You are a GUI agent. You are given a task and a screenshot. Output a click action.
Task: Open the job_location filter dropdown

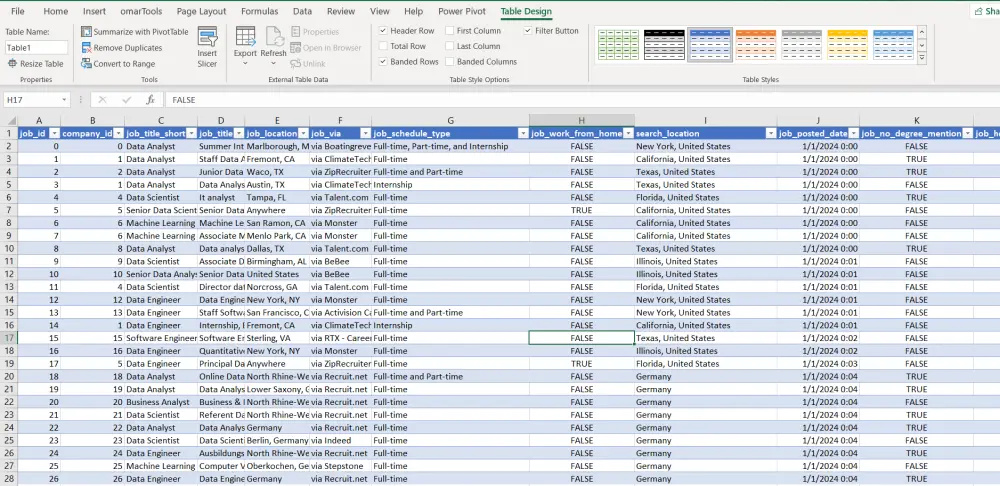(303, 133)
